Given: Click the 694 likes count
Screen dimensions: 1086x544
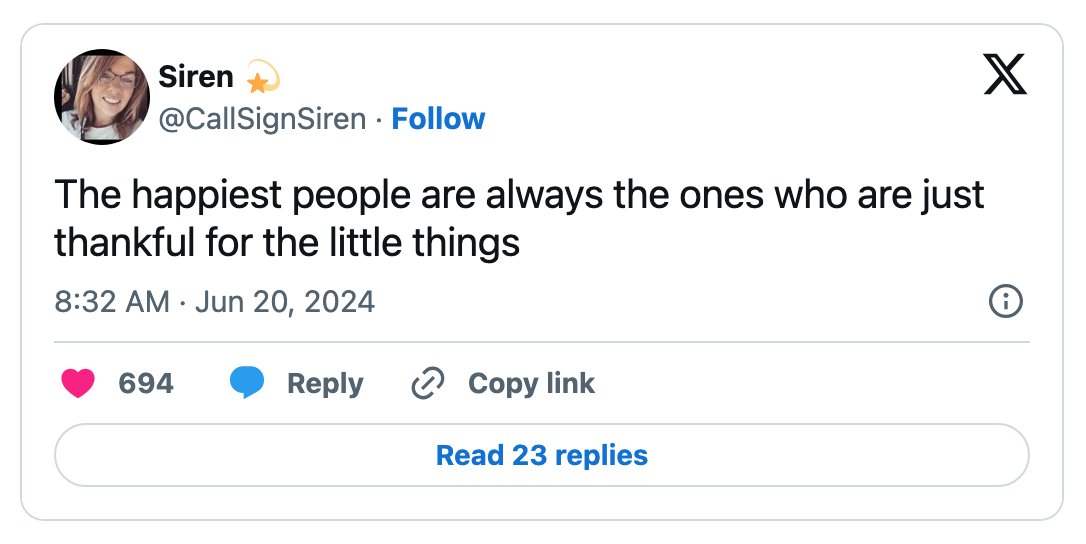Looking at the screenshot, I should click(x=146, y=383).
